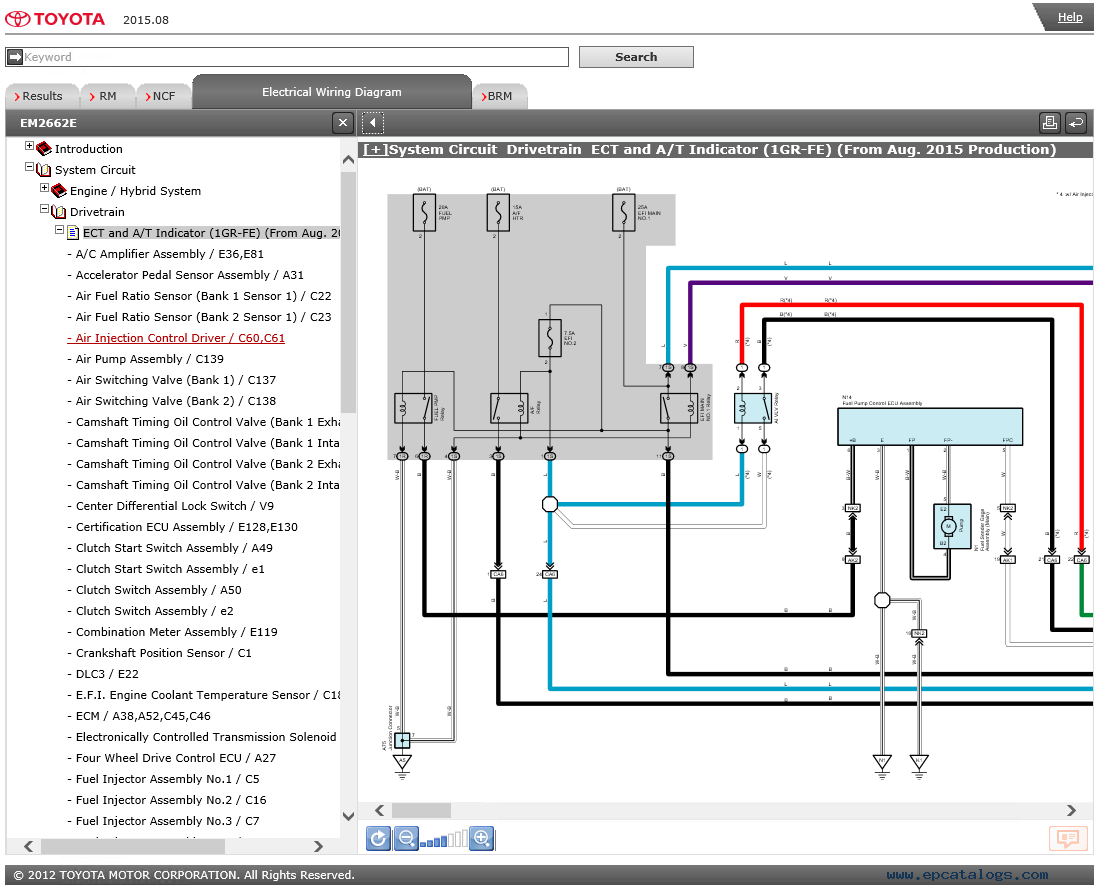Click the Drivetrain open book icon
This screenshot has width=1099, height=891.
59,212
